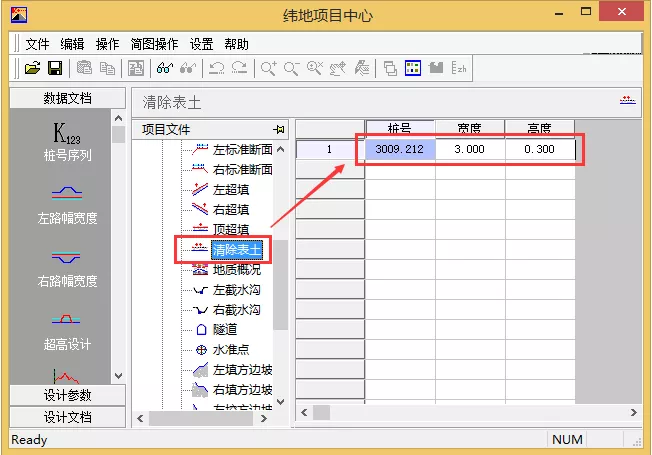Click the 宽度 cell with value 3.000
The height and width of the screenshot is (455, 652).
click(x=469, y=149)
